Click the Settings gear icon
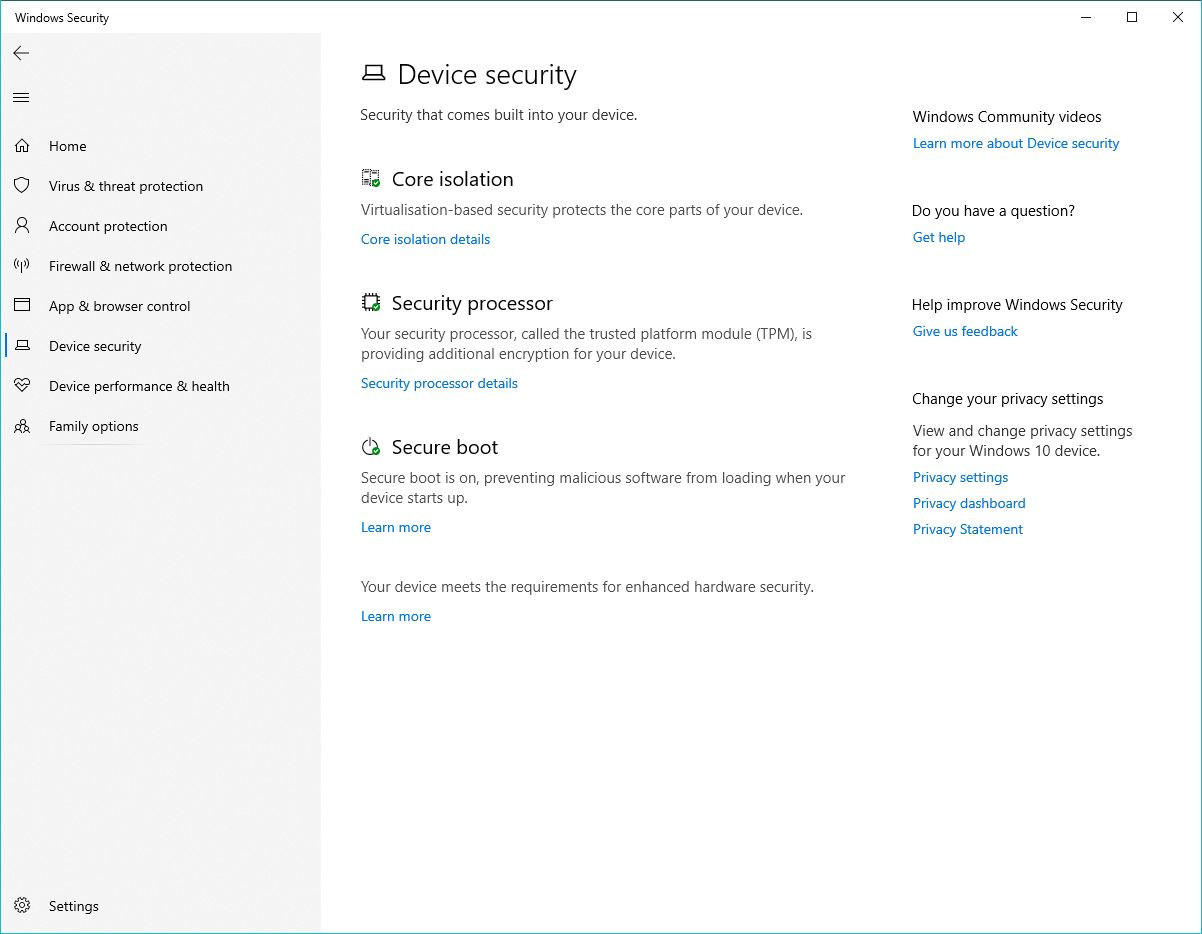Screen dimensions: 1202x934 22,906
